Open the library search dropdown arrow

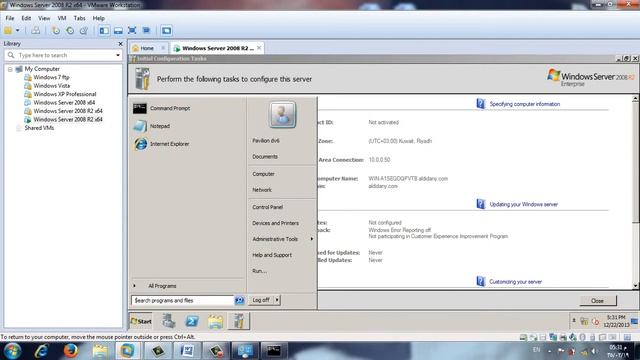click(x=118, y=55)
